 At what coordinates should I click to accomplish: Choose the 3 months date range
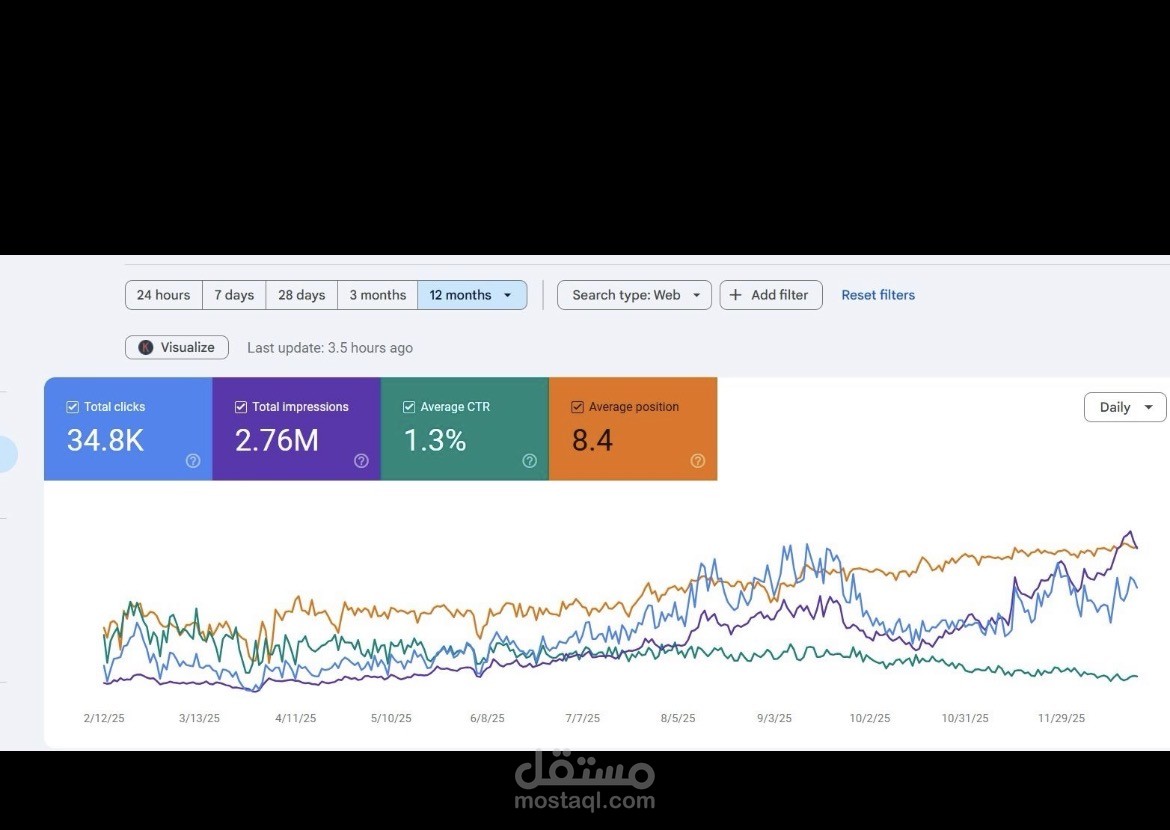pos(378,295)
